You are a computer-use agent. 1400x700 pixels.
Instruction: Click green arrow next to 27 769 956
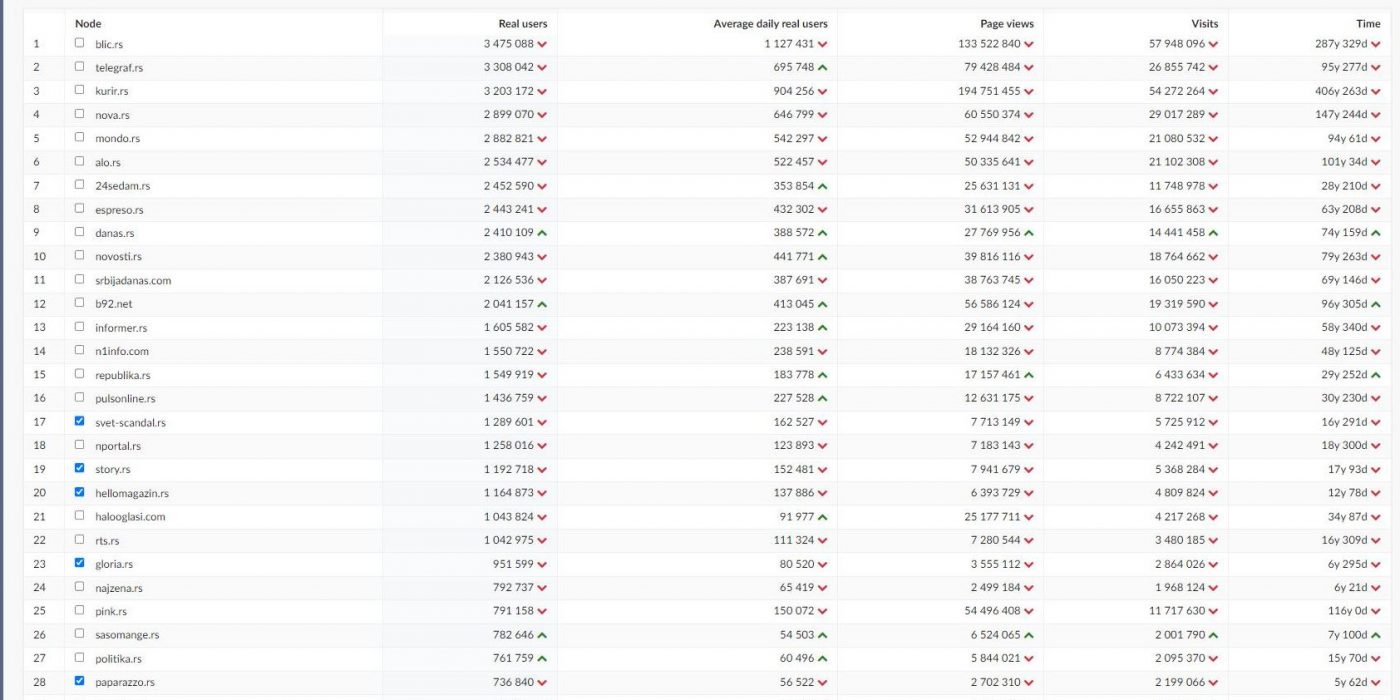[x=1028, y=233]
